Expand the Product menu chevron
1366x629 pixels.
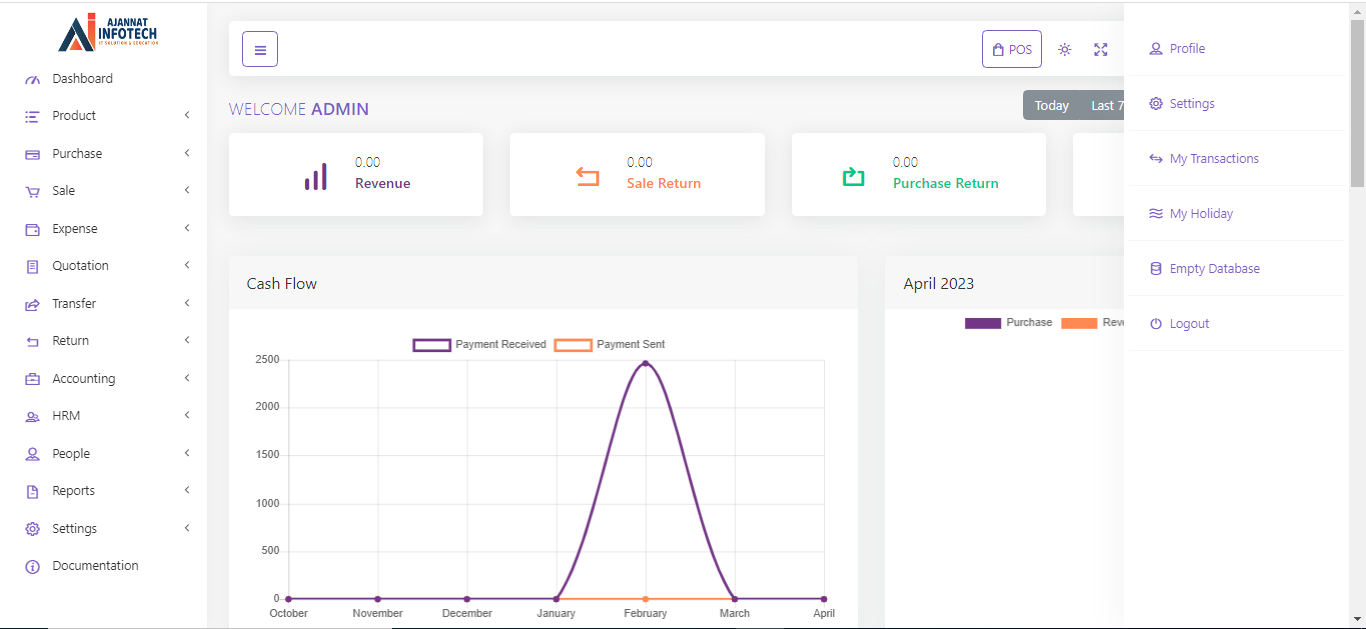coord(187,116)
